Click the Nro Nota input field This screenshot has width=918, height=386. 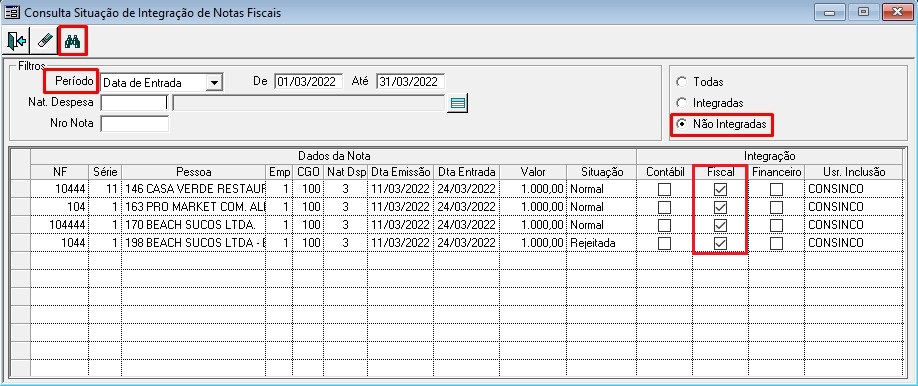[134, 124]
